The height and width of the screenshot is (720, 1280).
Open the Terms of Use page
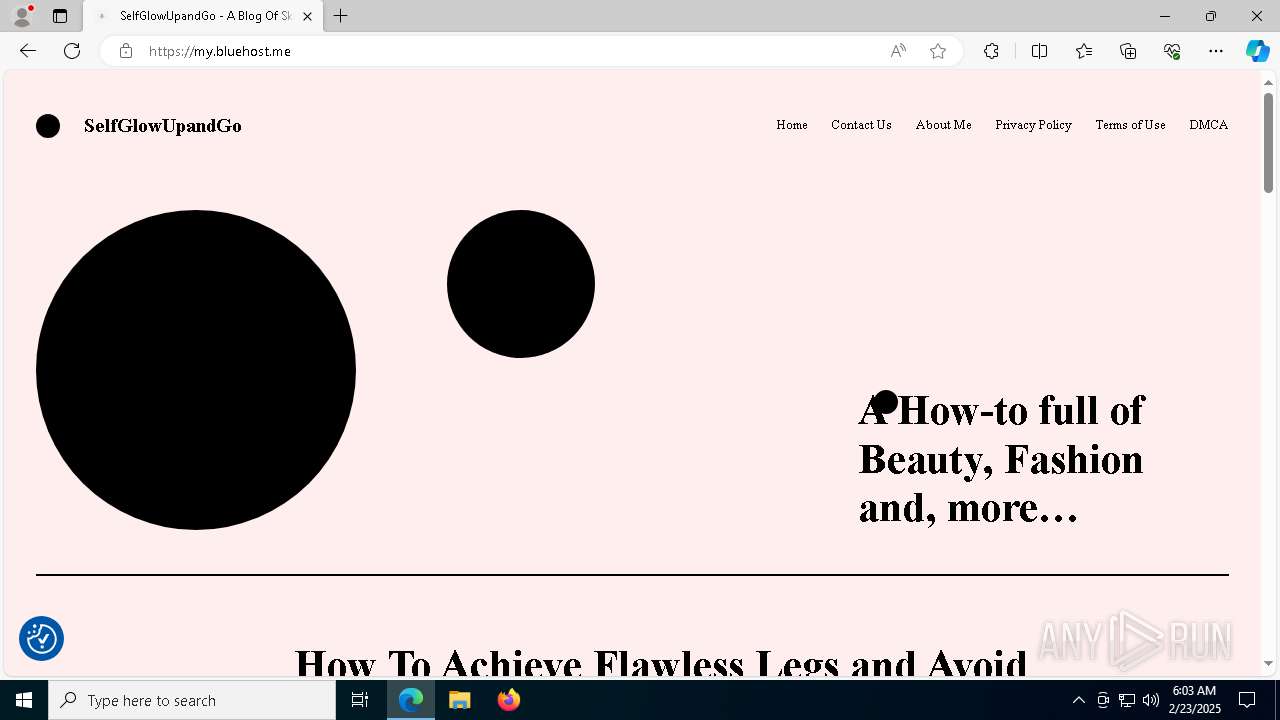[x=1130, y=125]
